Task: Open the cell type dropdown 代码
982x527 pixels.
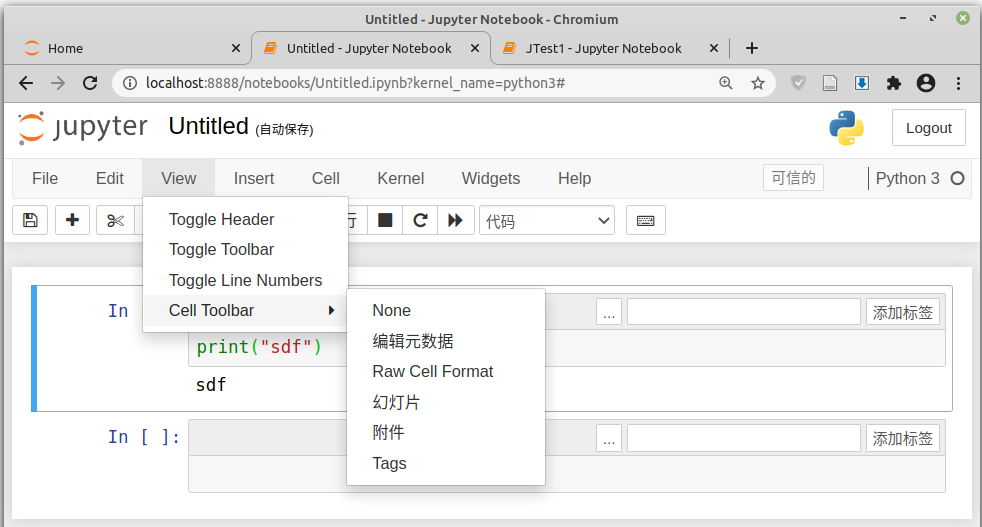Action: (x=547, y=221)
